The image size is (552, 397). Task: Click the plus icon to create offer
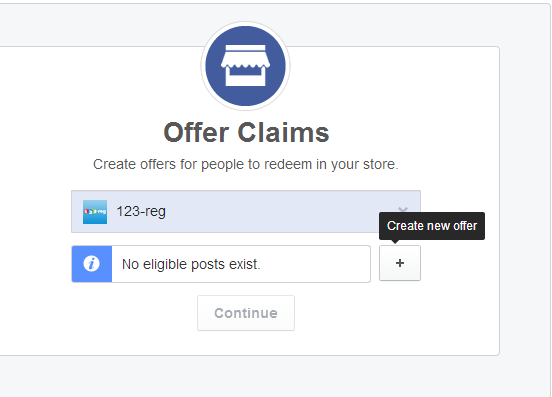(400, 263)
